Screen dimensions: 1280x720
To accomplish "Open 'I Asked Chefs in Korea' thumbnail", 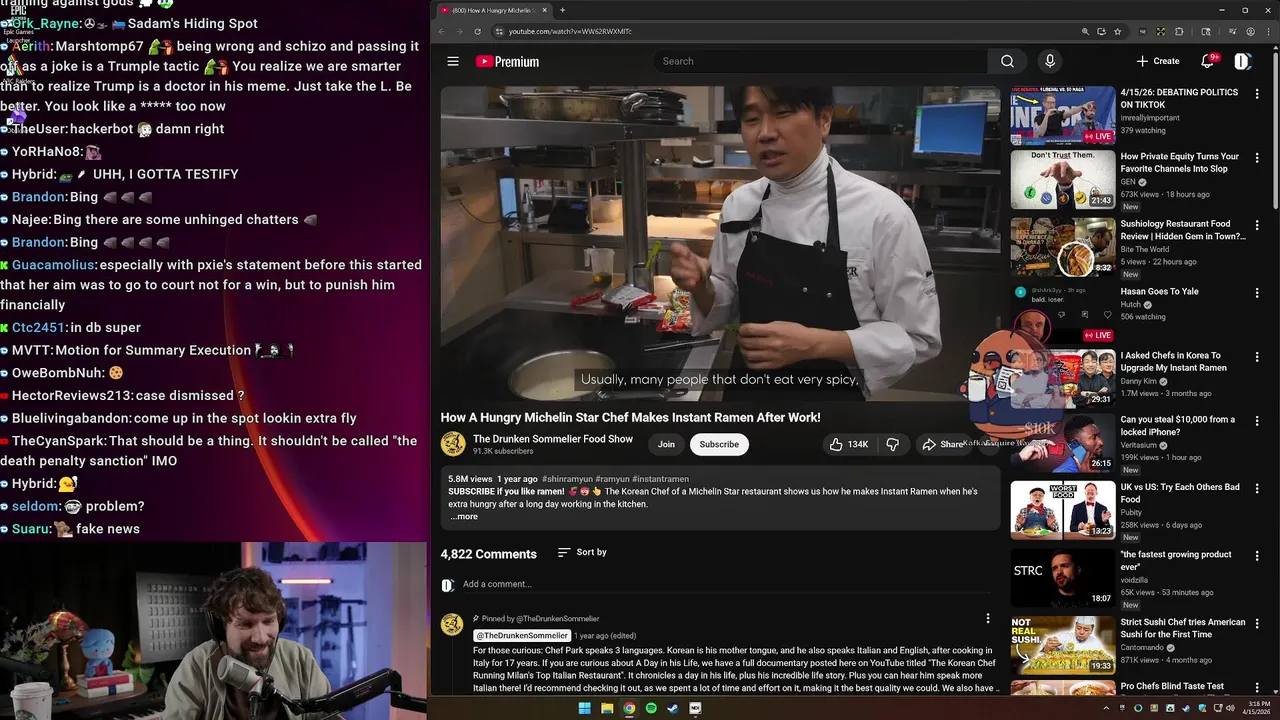I will tap(1062, 377).
